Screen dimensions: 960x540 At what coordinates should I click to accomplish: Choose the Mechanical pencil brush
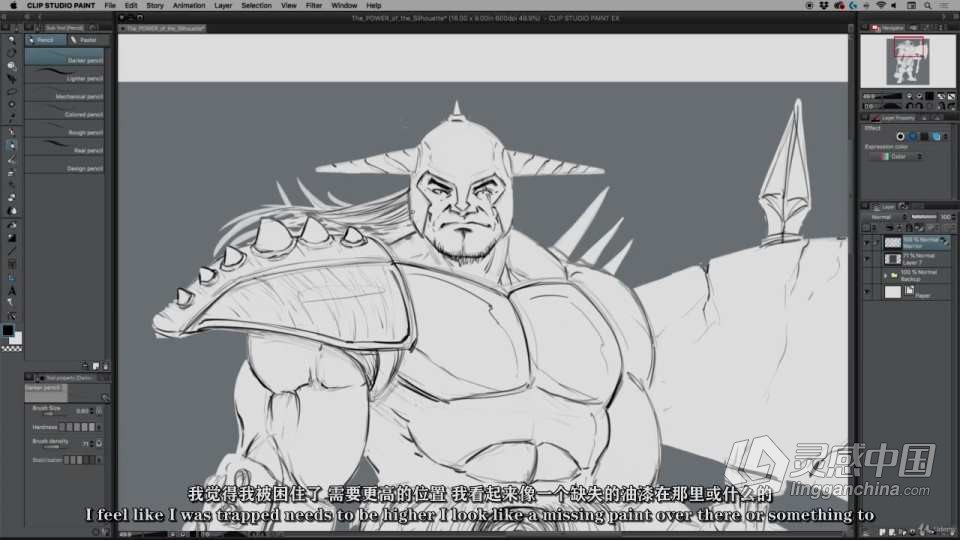point(65,96)
